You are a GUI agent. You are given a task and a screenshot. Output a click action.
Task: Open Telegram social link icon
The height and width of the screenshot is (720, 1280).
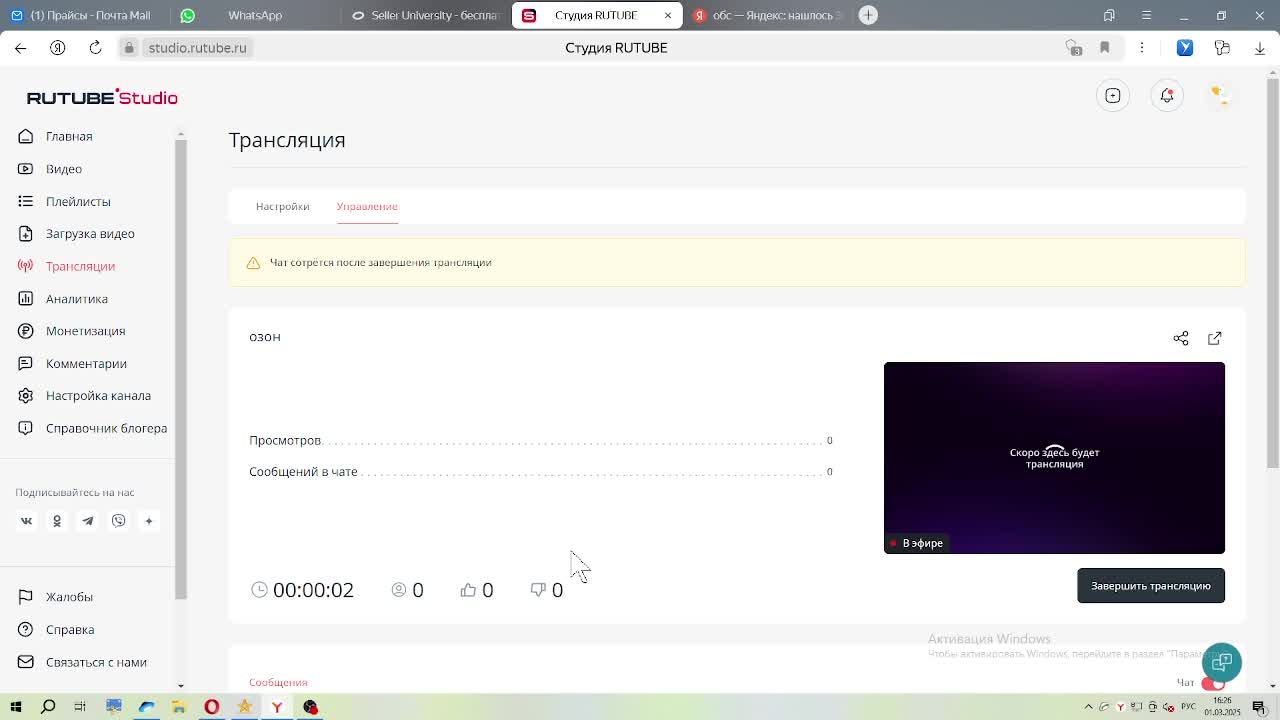(88, 521)
